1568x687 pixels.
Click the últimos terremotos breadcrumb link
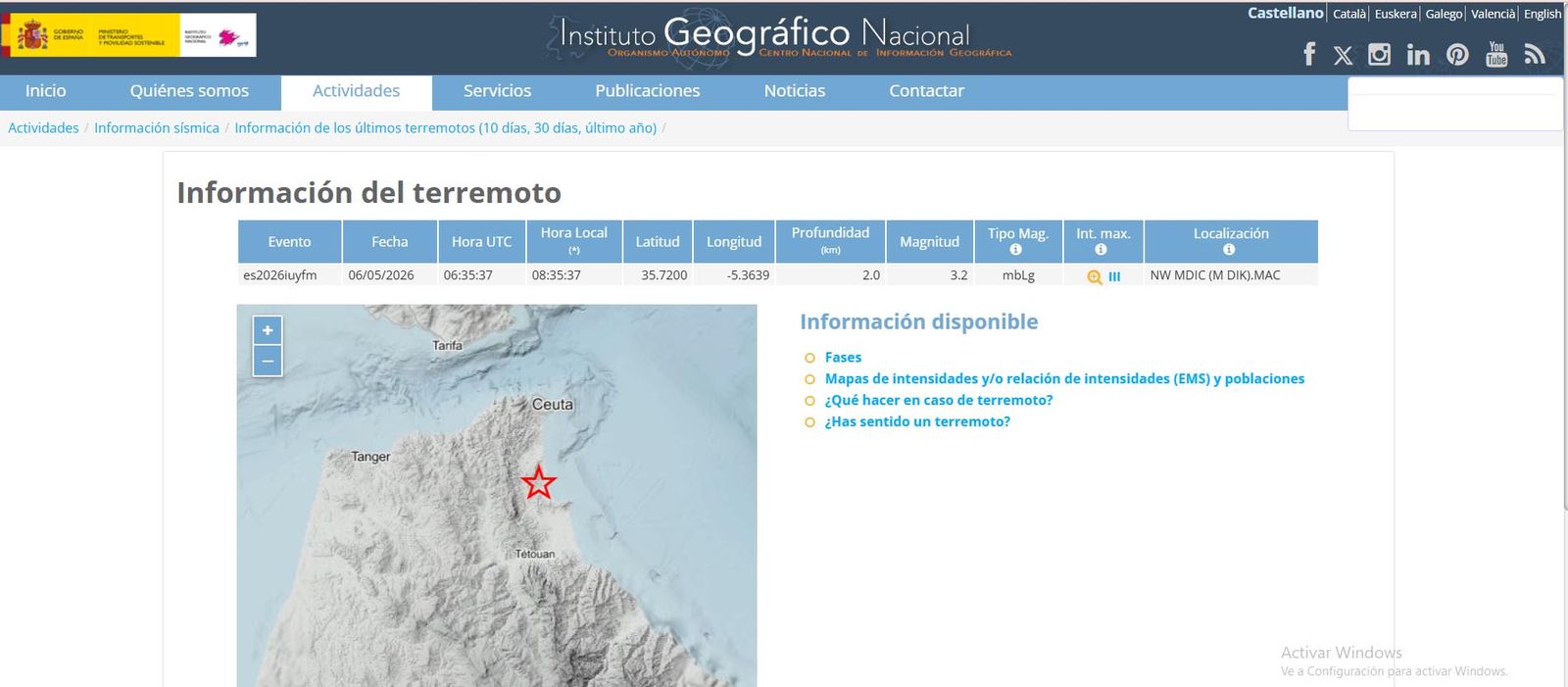pyautogui.click(x=446, y=128)
